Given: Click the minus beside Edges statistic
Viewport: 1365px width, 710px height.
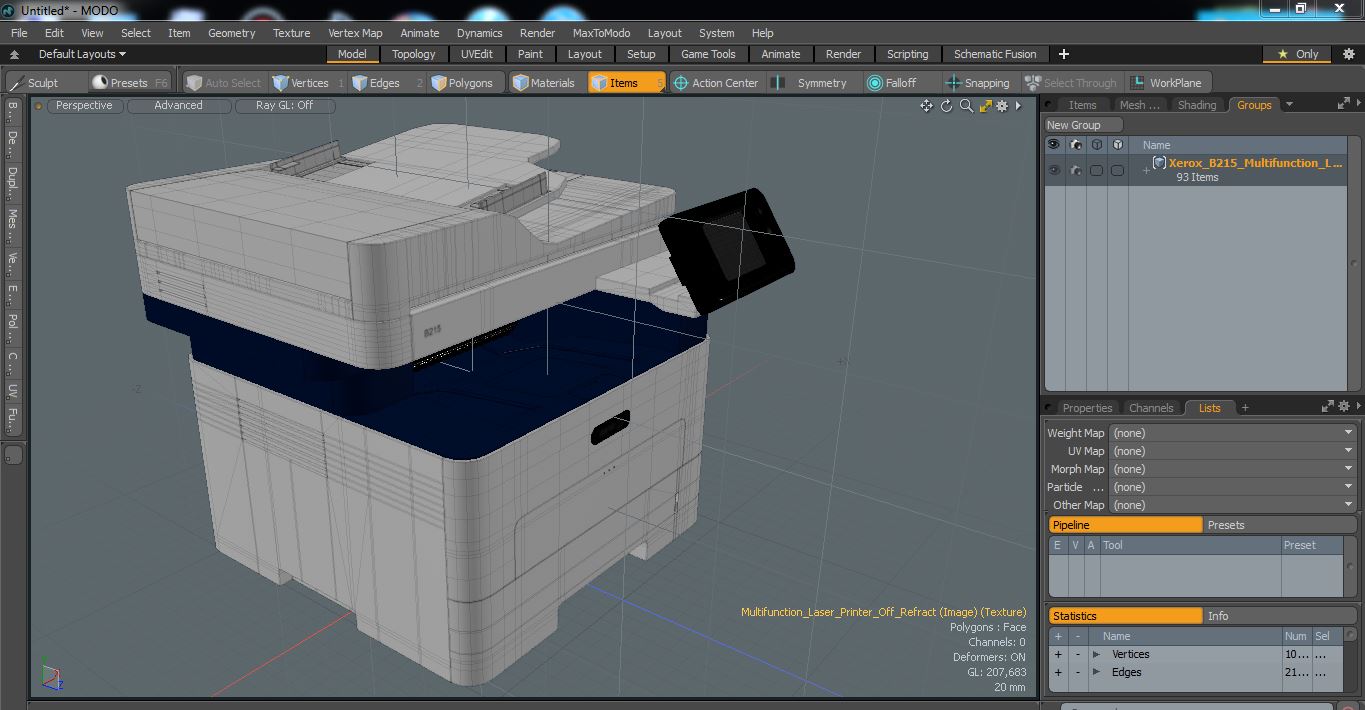Looking at the screenshot, I should (x=1078, y=672).
